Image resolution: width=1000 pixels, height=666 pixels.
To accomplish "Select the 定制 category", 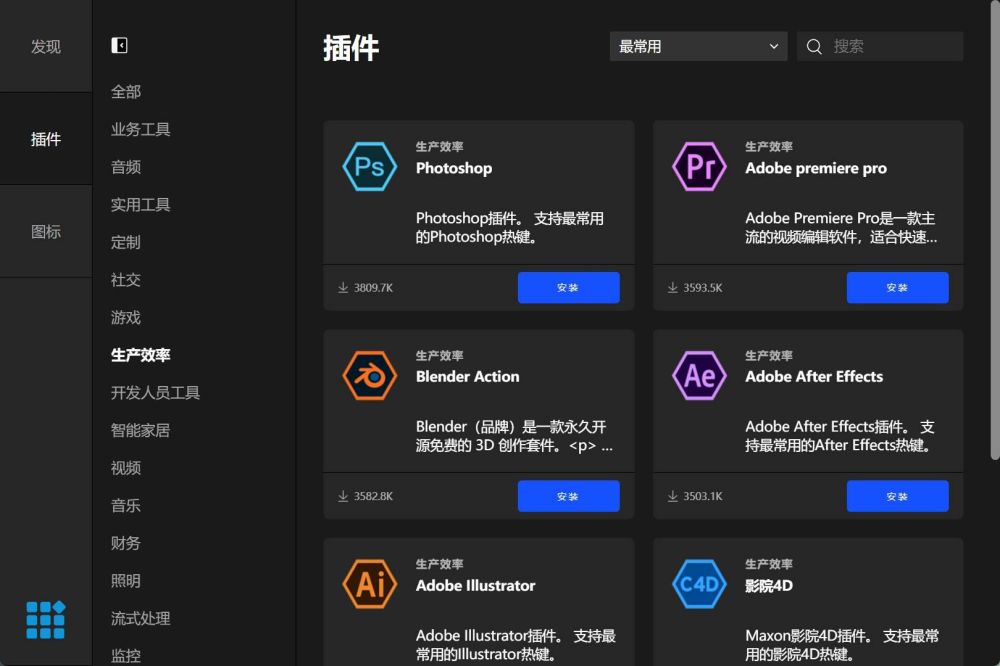I will pos(126,242).
